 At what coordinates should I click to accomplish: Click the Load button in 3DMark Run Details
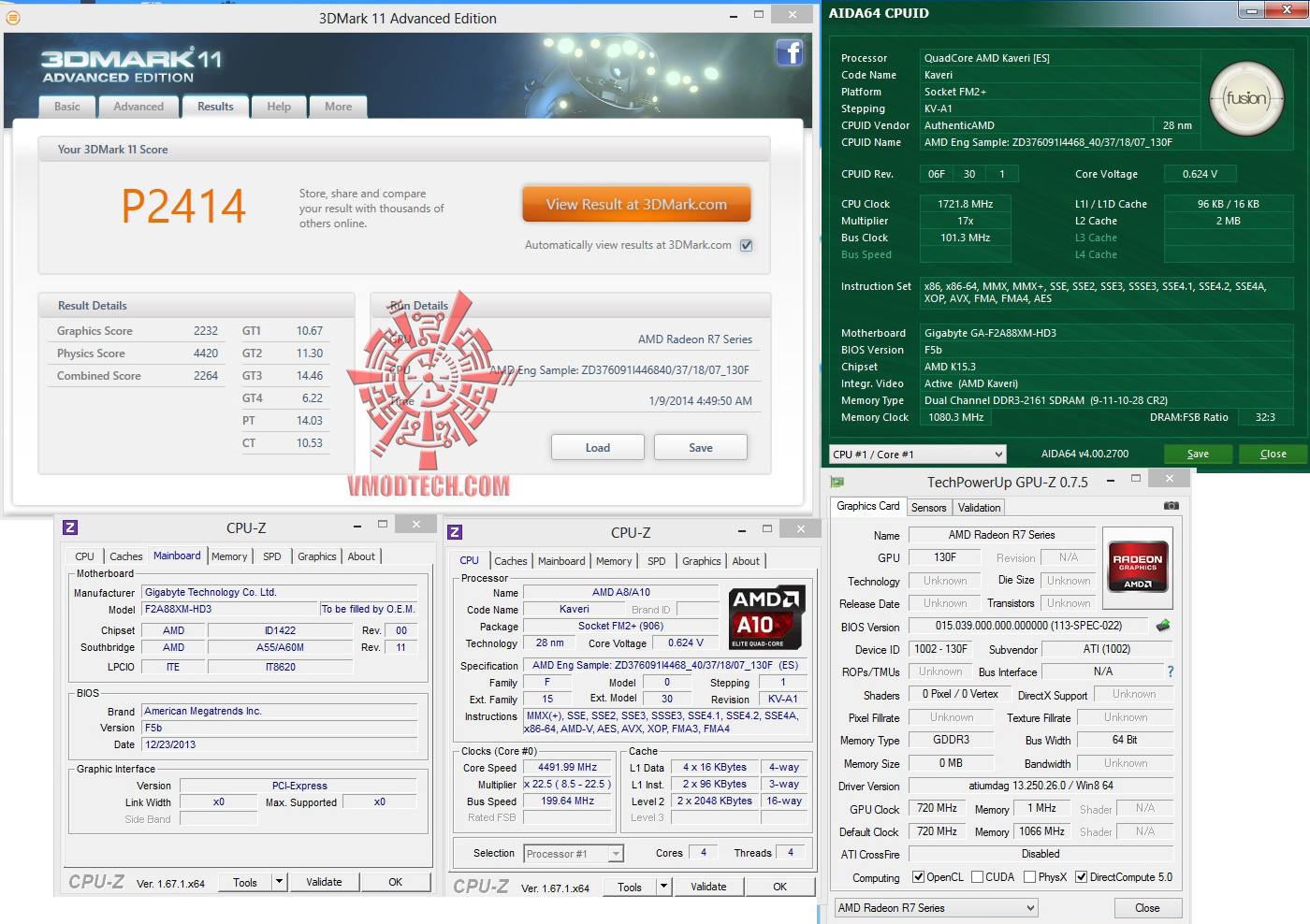[x=598, y=447]
